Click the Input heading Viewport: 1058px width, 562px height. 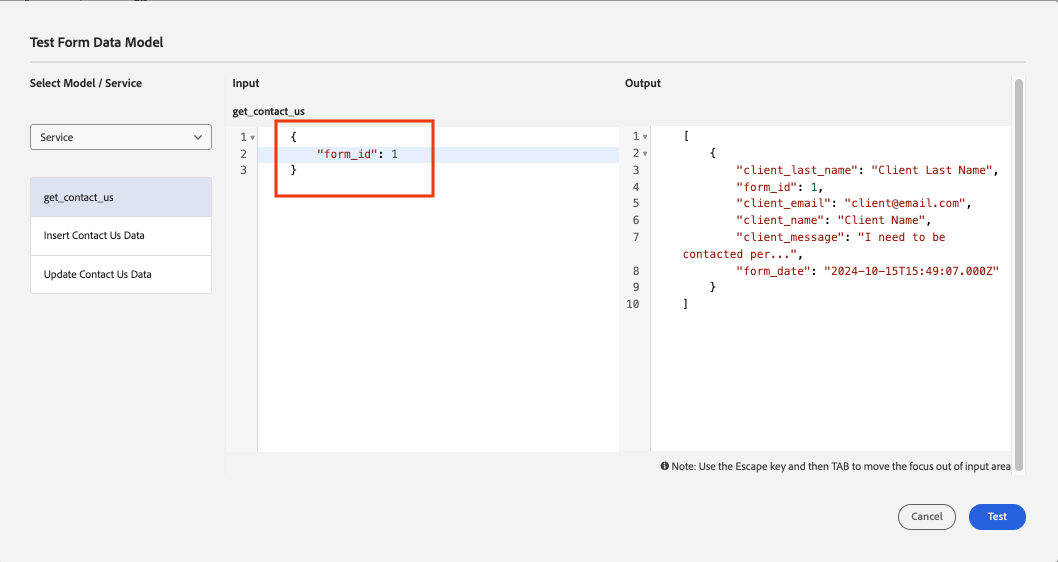click(246, 84)
